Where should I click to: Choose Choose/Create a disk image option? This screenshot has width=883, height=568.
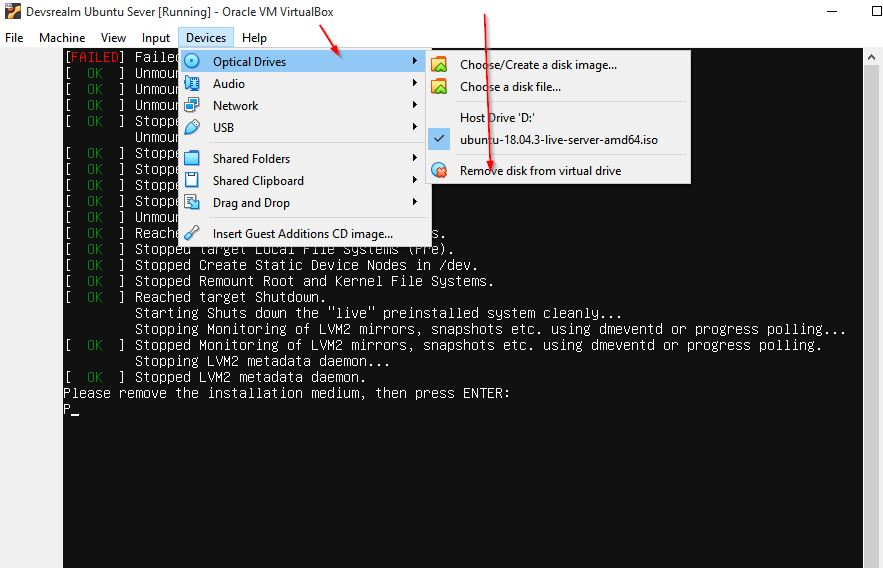point(558,65)
